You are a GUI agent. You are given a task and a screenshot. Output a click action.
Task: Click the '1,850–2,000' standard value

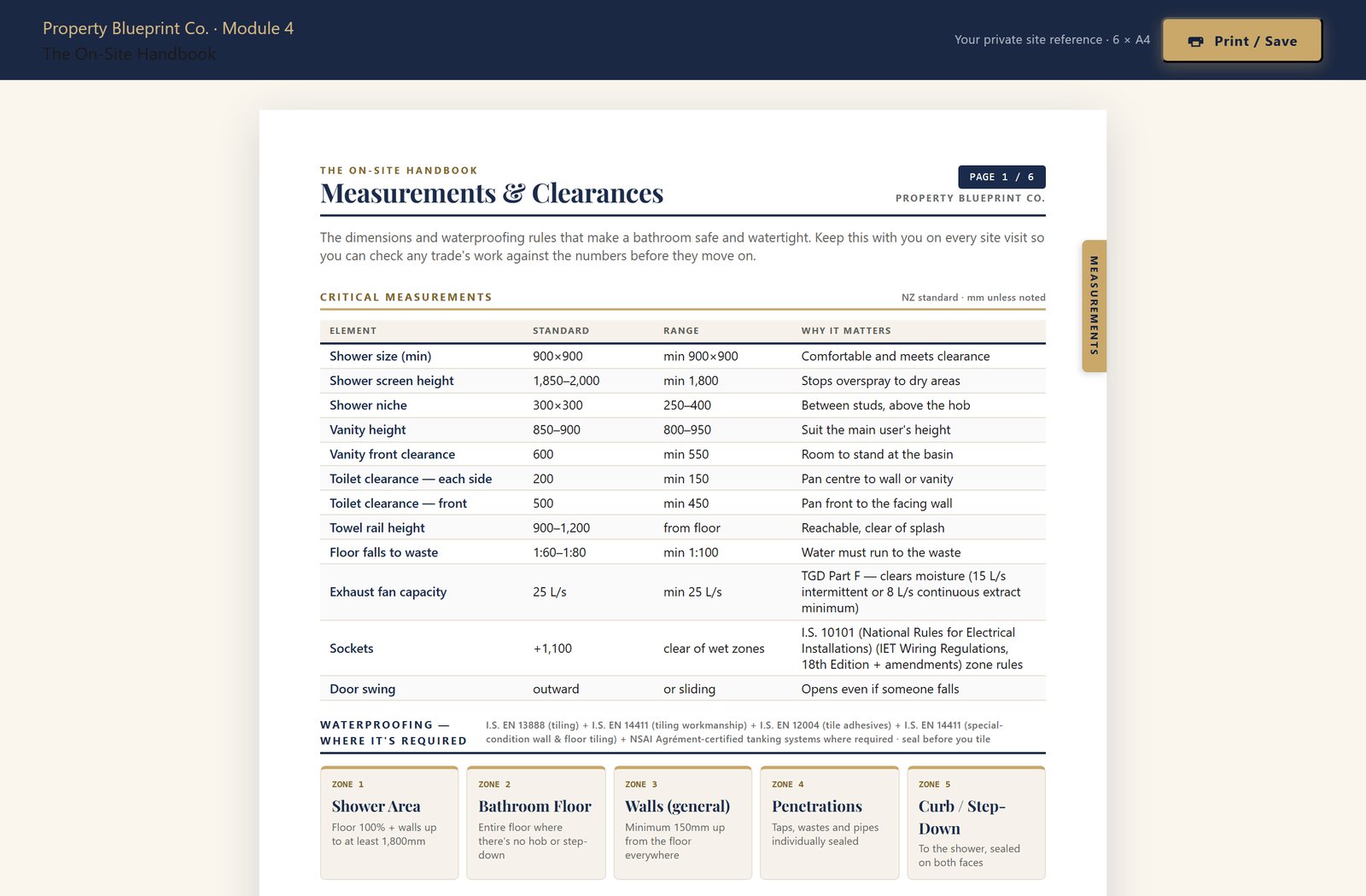click(566, 381)
